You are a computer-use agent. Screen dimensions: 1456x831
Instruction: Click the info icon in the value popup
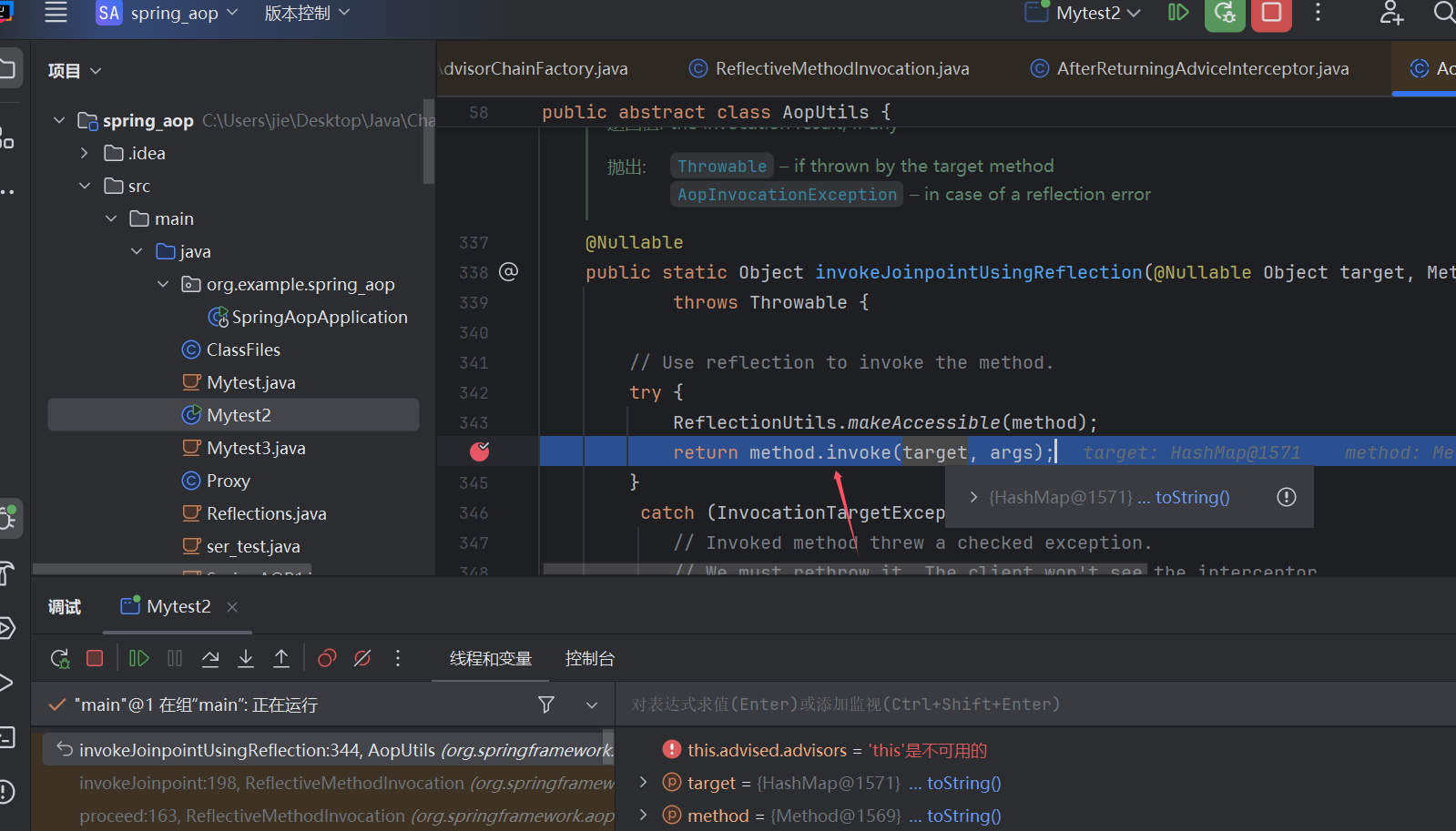point(1287,497)
